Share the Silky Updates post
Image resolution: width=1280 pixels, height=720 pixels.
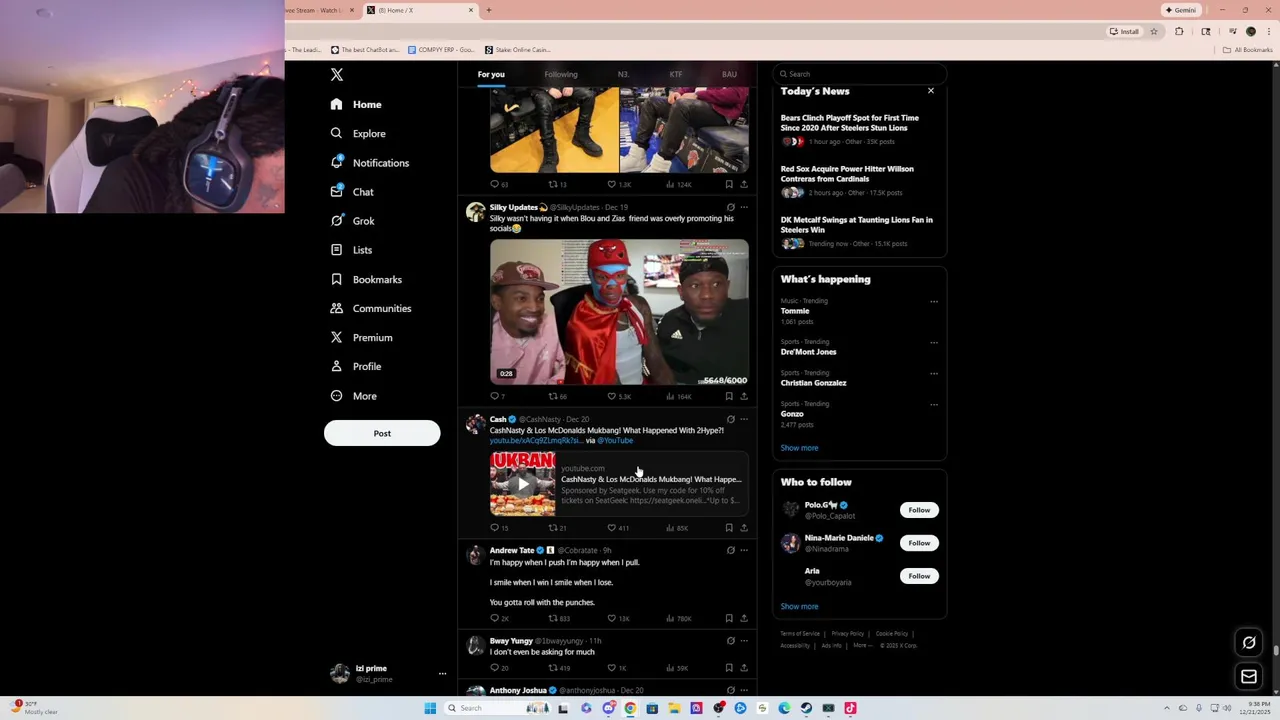743,396
